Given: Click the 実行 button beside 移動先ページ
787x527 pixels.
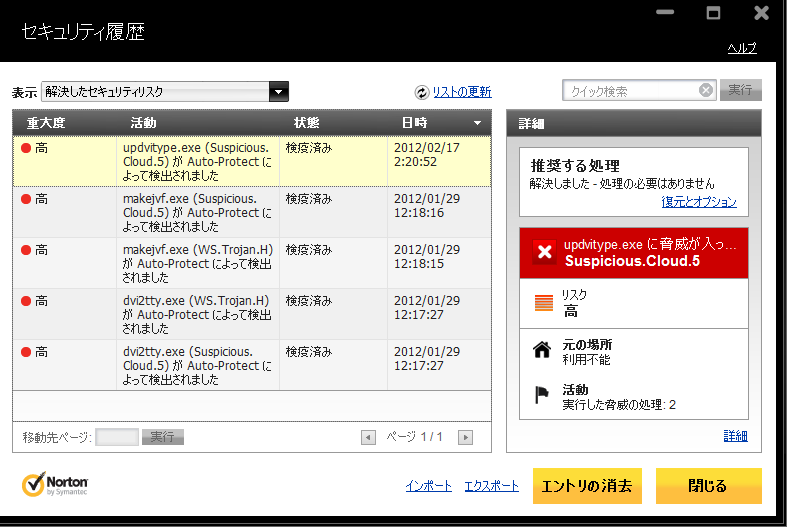Looking at the screenshot, I should (x=163, y=437).
